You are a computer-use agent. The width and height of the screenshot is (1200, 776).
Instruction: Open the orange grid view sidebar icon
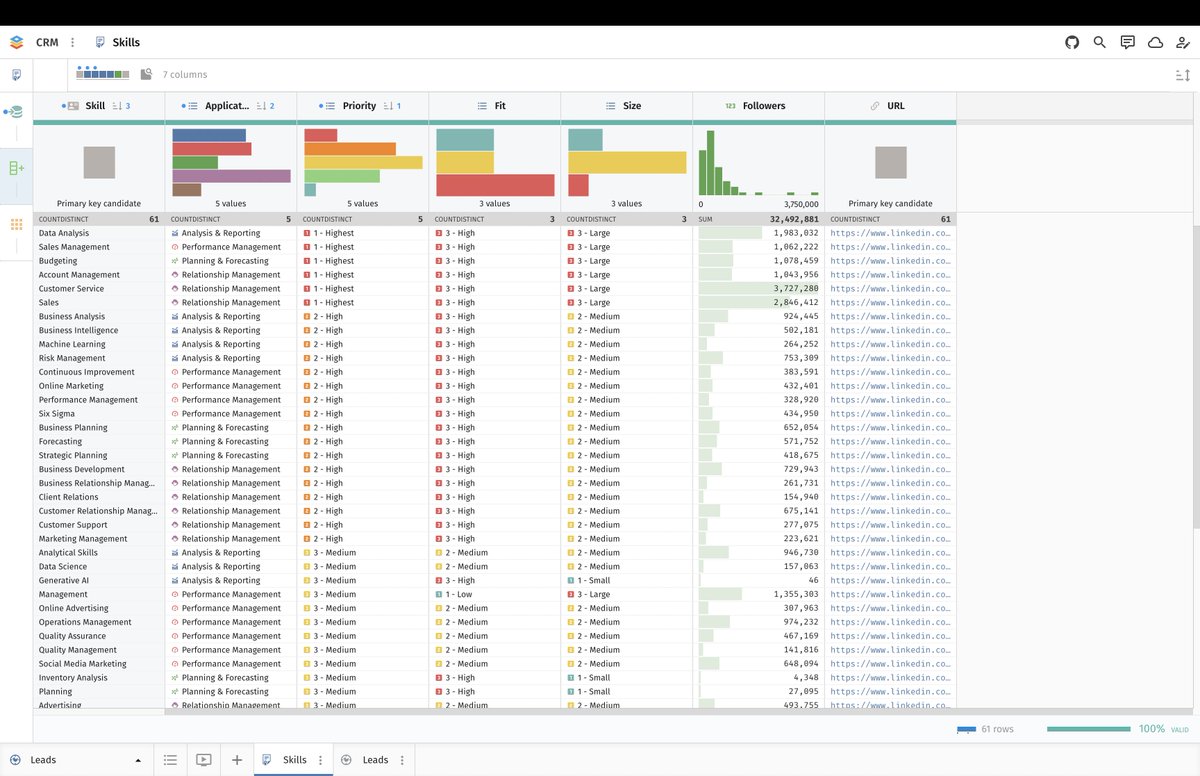coord(16,225)
